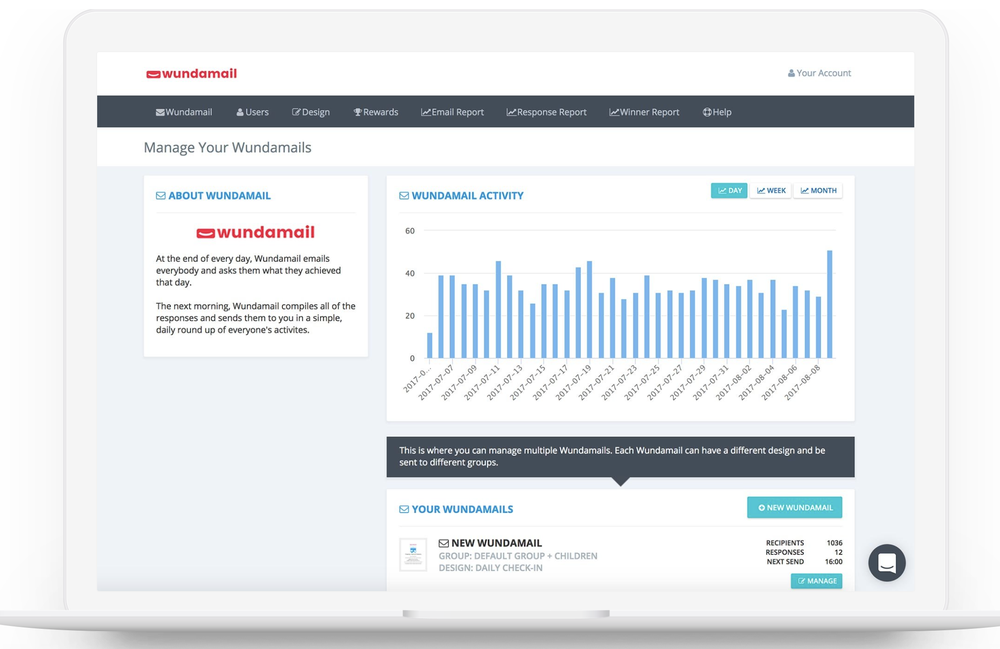The image size is (1000, 649).
Task: Click the New Wundamail button
Action: [x=795, y=507]
